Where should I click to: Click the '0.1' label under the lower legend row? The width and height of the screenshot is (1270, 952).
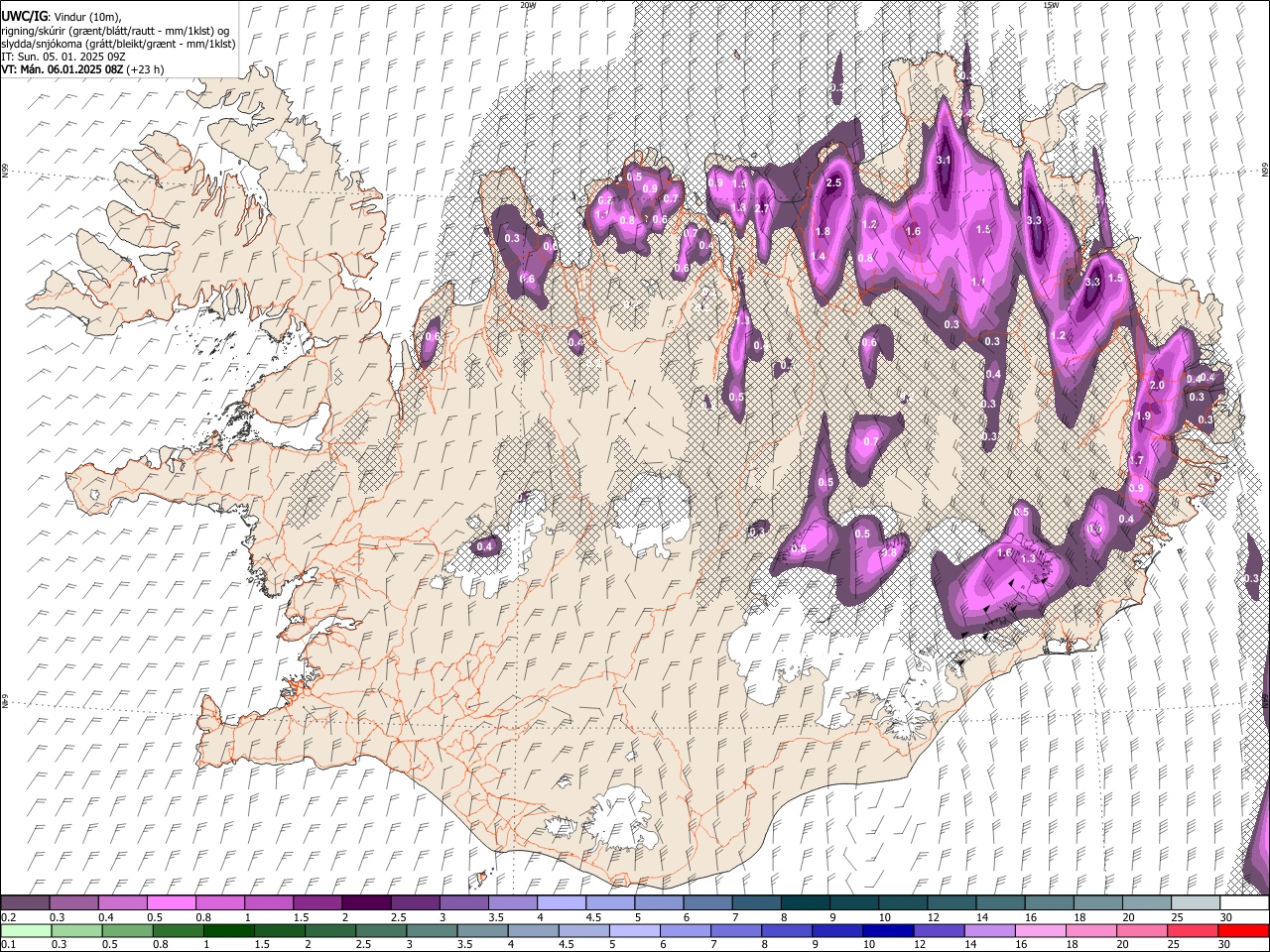pos(7,944)
